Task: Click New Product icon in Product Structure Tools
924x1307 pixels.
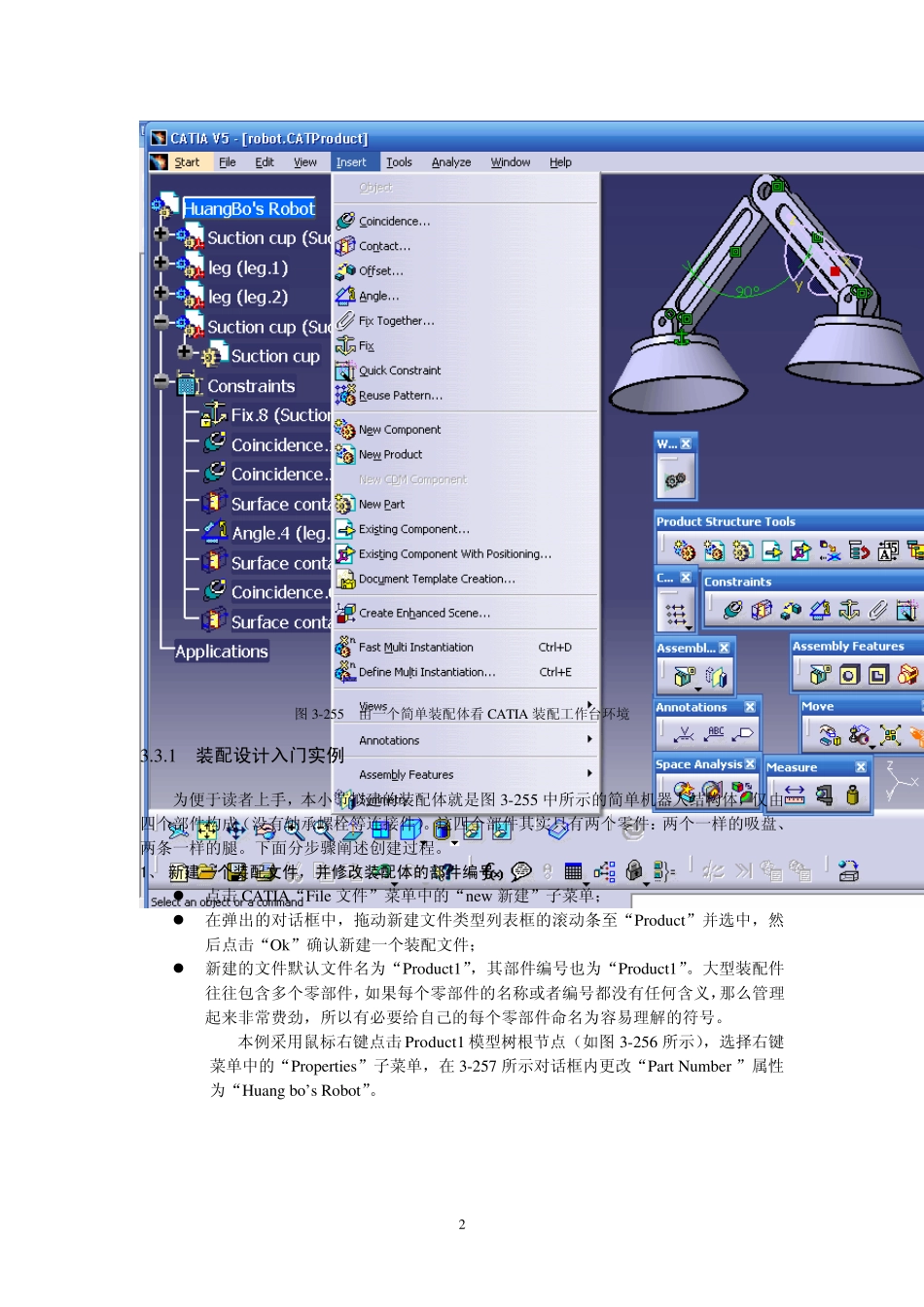Action: [714, 551]
